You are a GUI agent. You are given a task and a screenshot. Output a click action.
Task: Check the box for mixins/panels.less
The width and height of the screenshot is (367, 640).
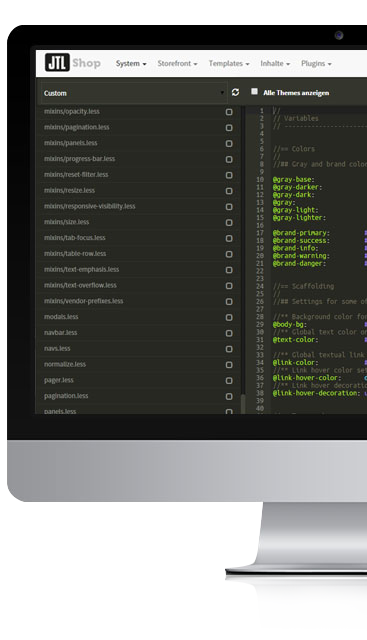pos(229,144)
